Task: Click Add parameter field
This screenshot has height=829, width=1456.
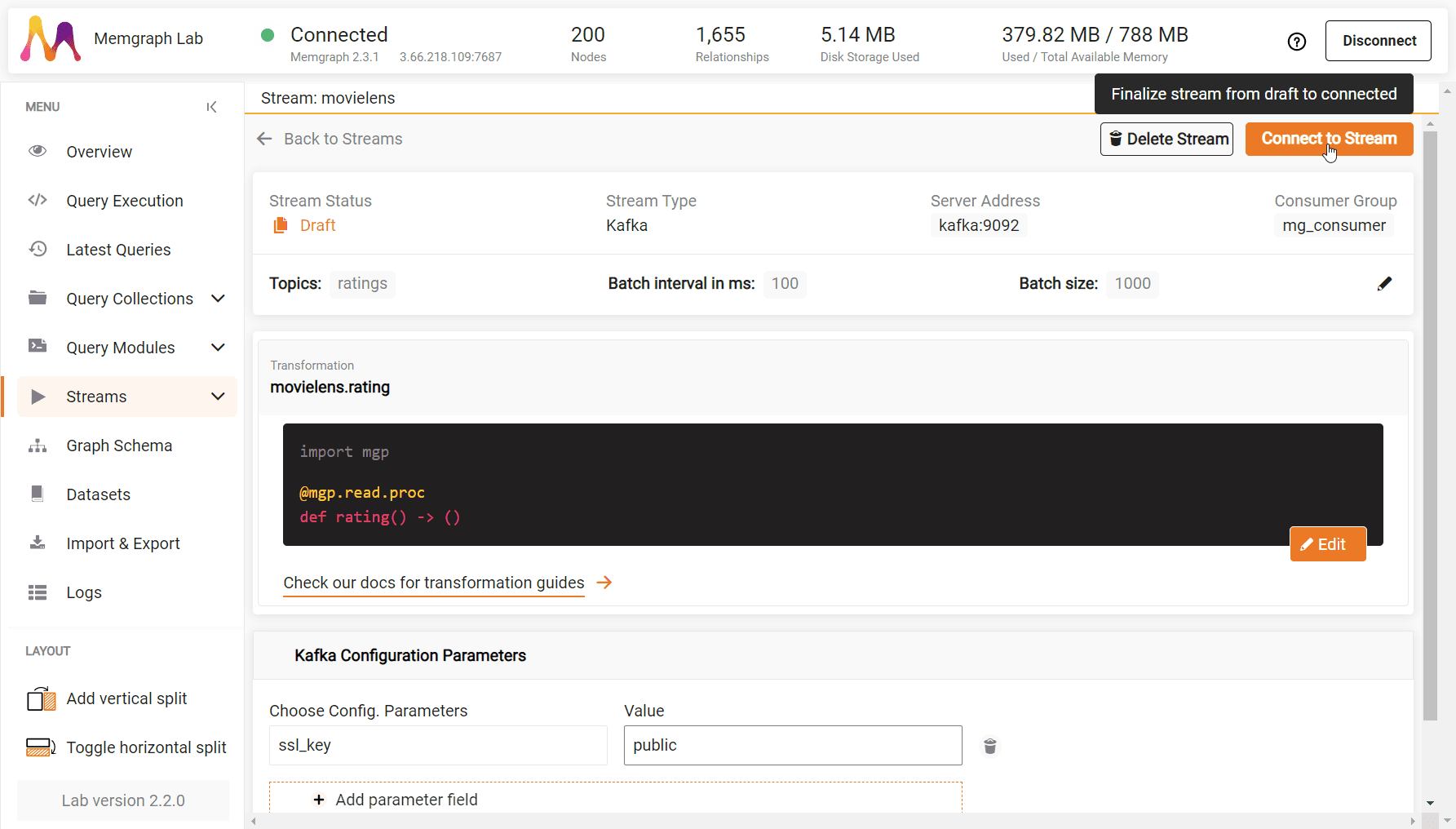Action: coord(615,799)
